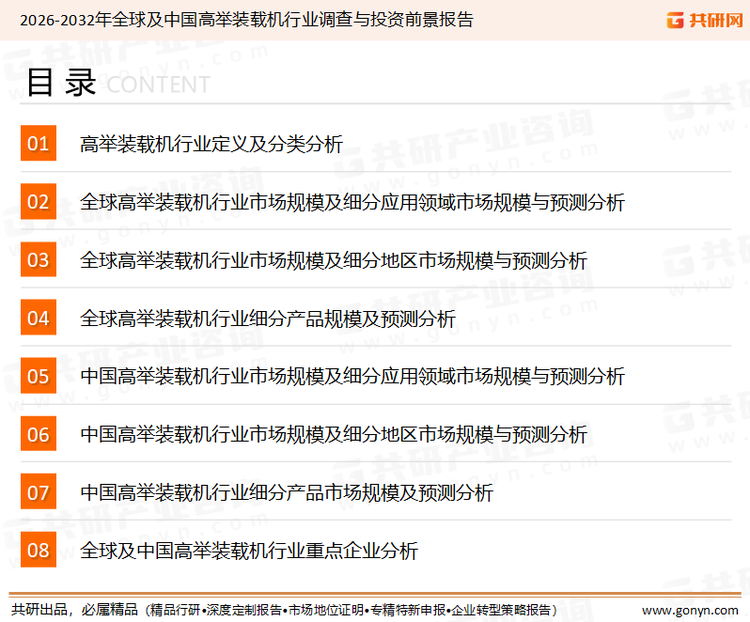Select the orange 08 chapter badge
The image size is (750, 622).
[38, 550]
